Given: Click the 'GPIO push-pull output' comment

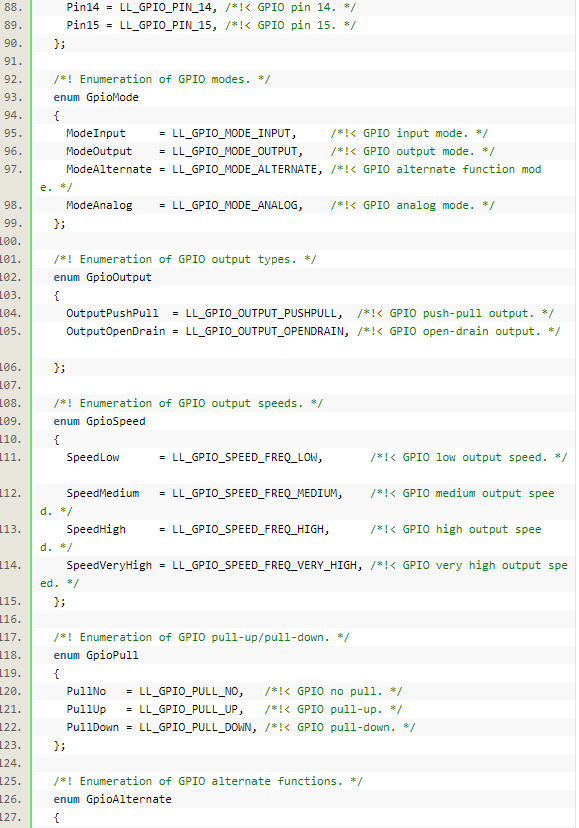Looking at the screenshot, I should click(455, 313).
